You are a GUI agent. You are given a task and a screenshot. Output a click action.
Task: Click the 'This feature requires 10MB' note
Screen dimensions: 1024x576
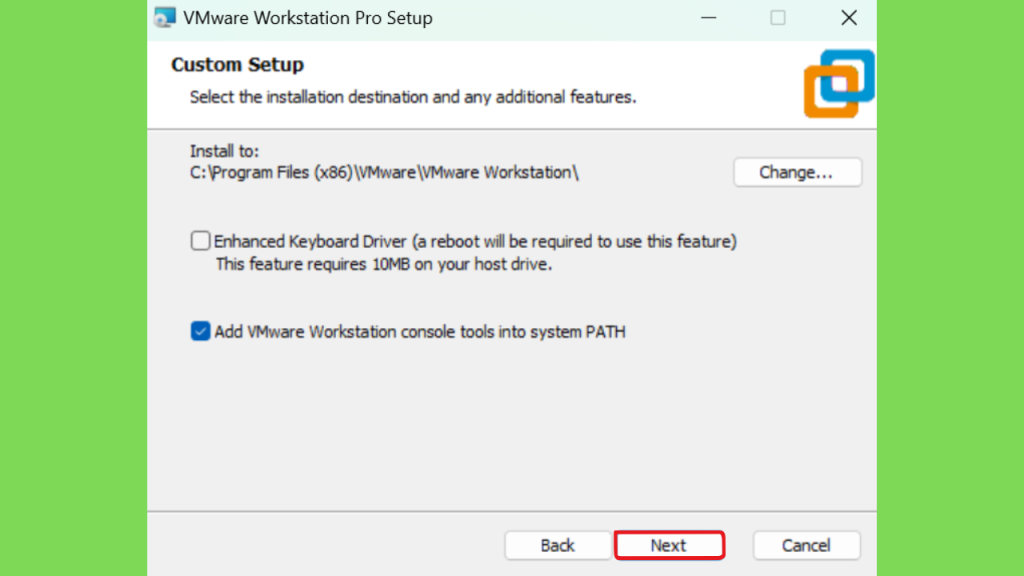pyautogui.click(x=384, y=264)
